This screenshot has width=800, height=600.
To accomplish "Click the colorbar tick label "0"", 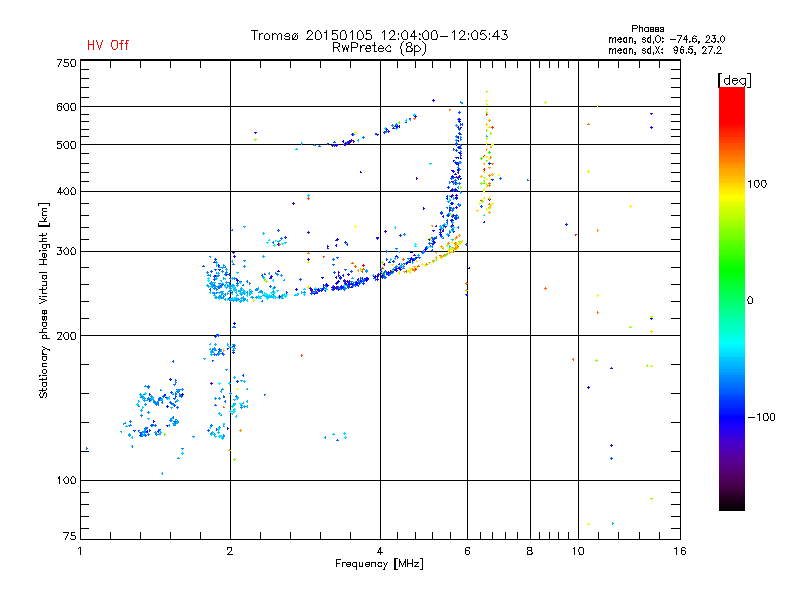I will click(x=750, y=301).
